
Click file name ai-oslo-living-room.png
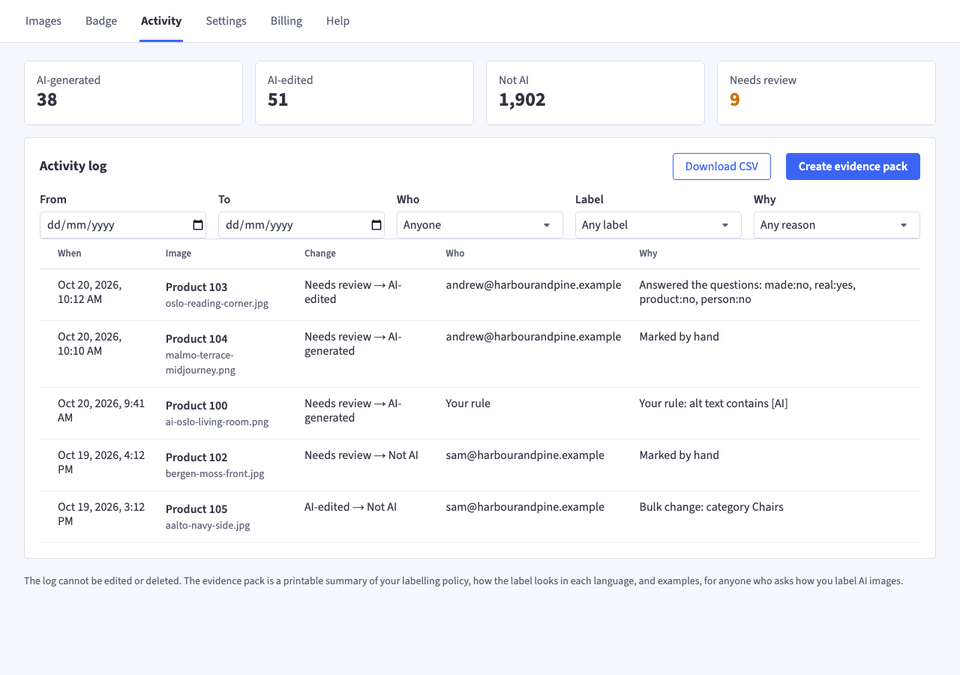tap(217, 422)
